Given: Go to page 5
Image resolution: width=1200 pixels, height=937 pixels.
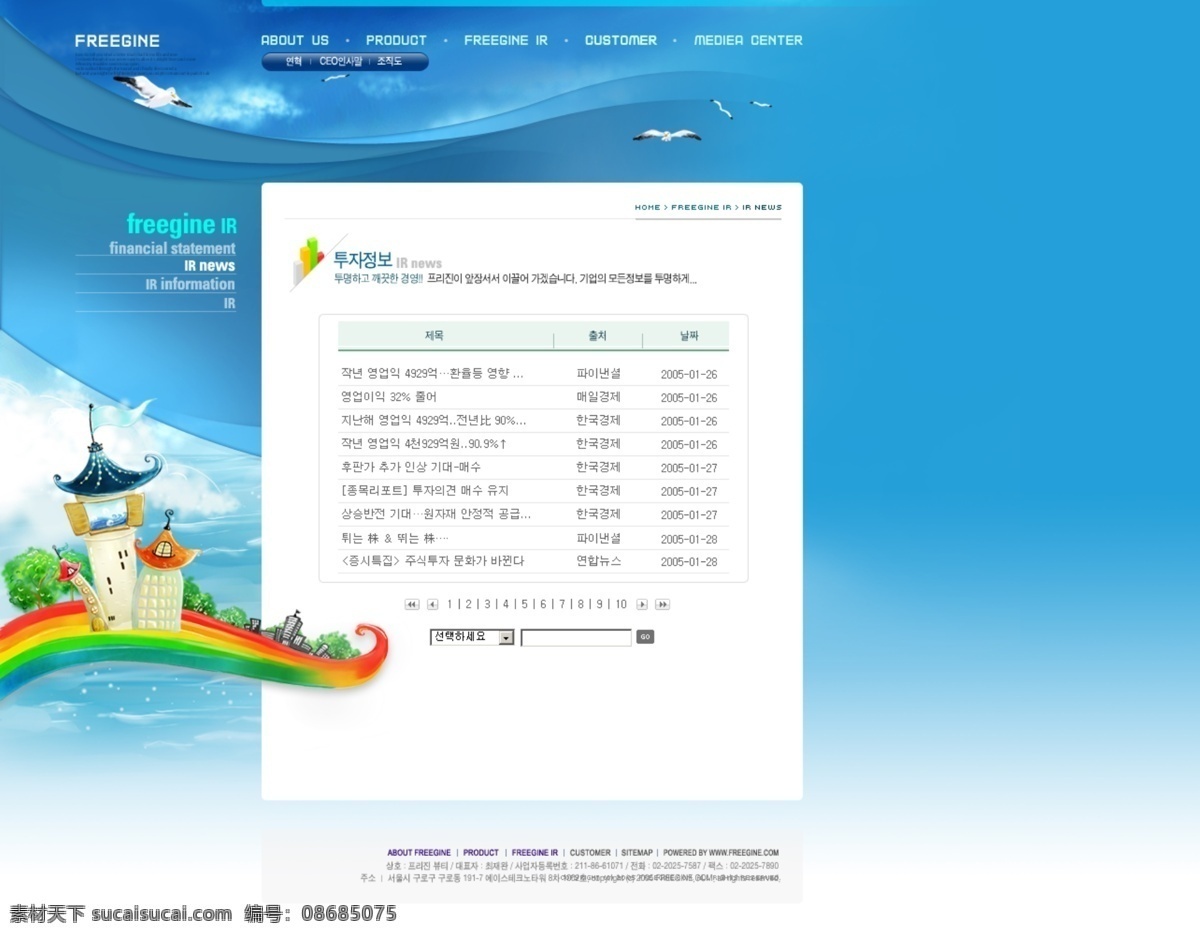Looking at the screenshot, I should [525, 604].
